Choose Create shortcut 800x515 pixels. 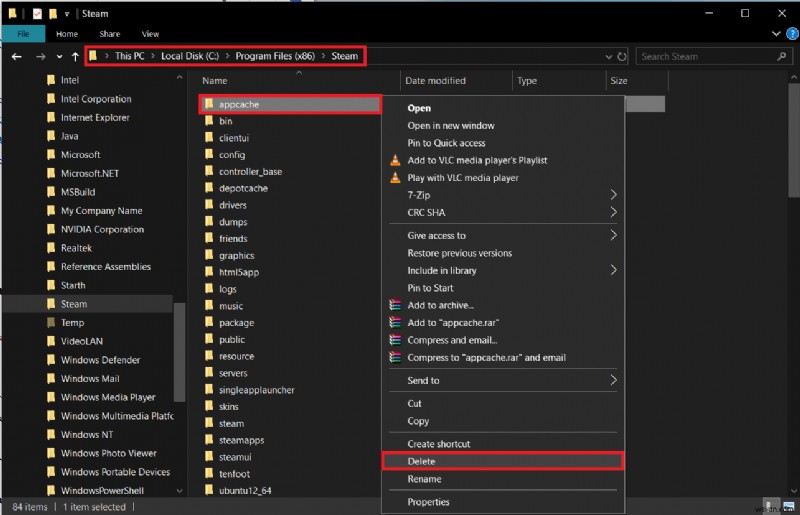[503, 444]
